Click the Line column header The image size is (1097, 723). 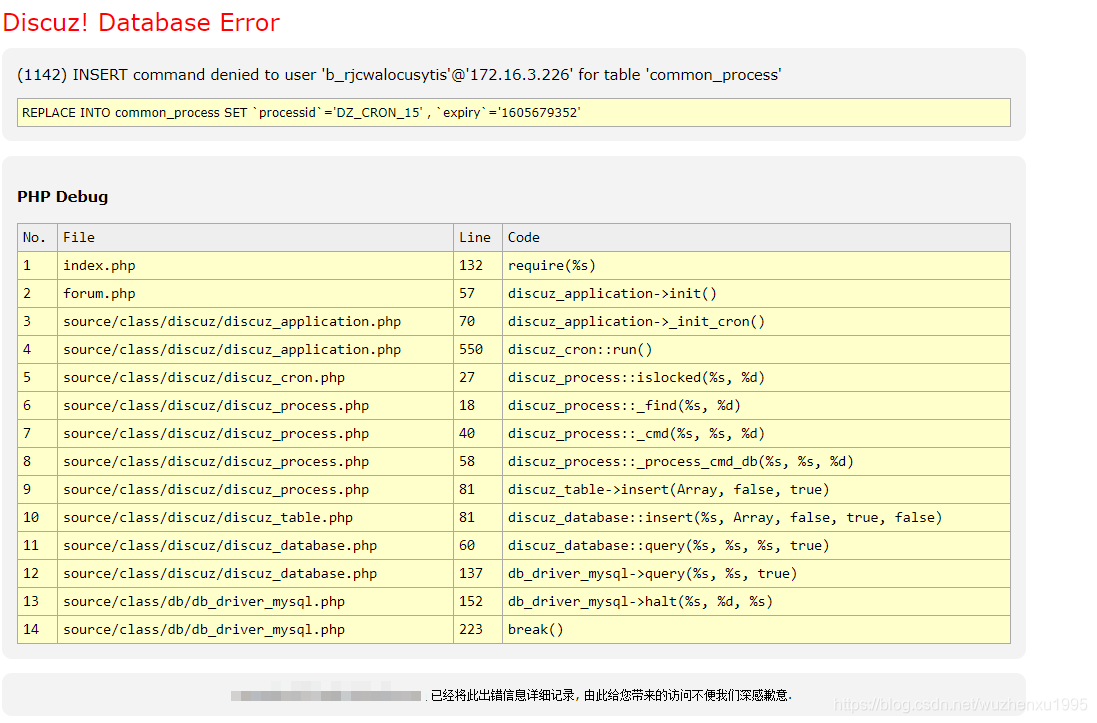coord(478,238)
